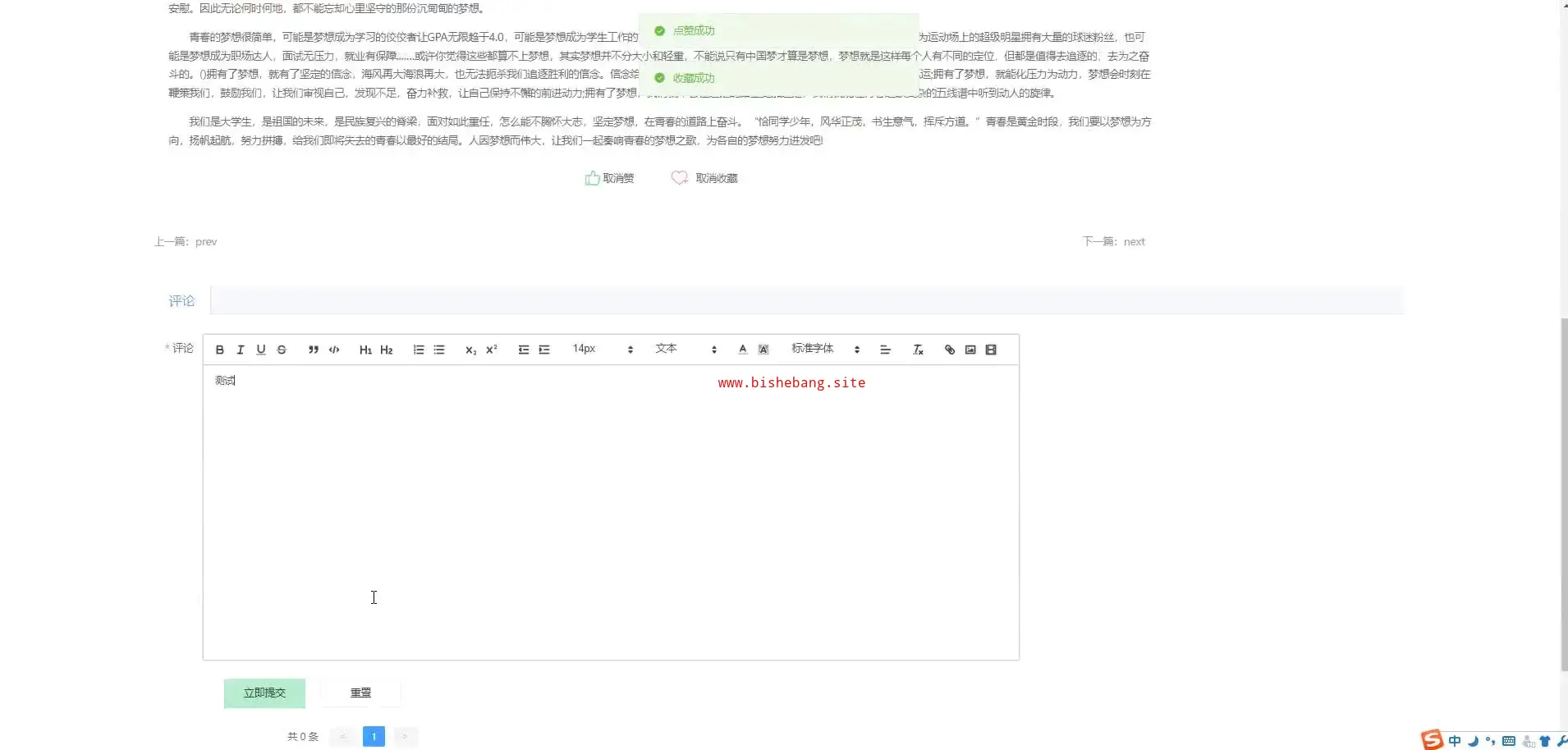The height and width of the screenshot is (750, 1568).
Task: Increase the text indent
Action: [544, 350]
